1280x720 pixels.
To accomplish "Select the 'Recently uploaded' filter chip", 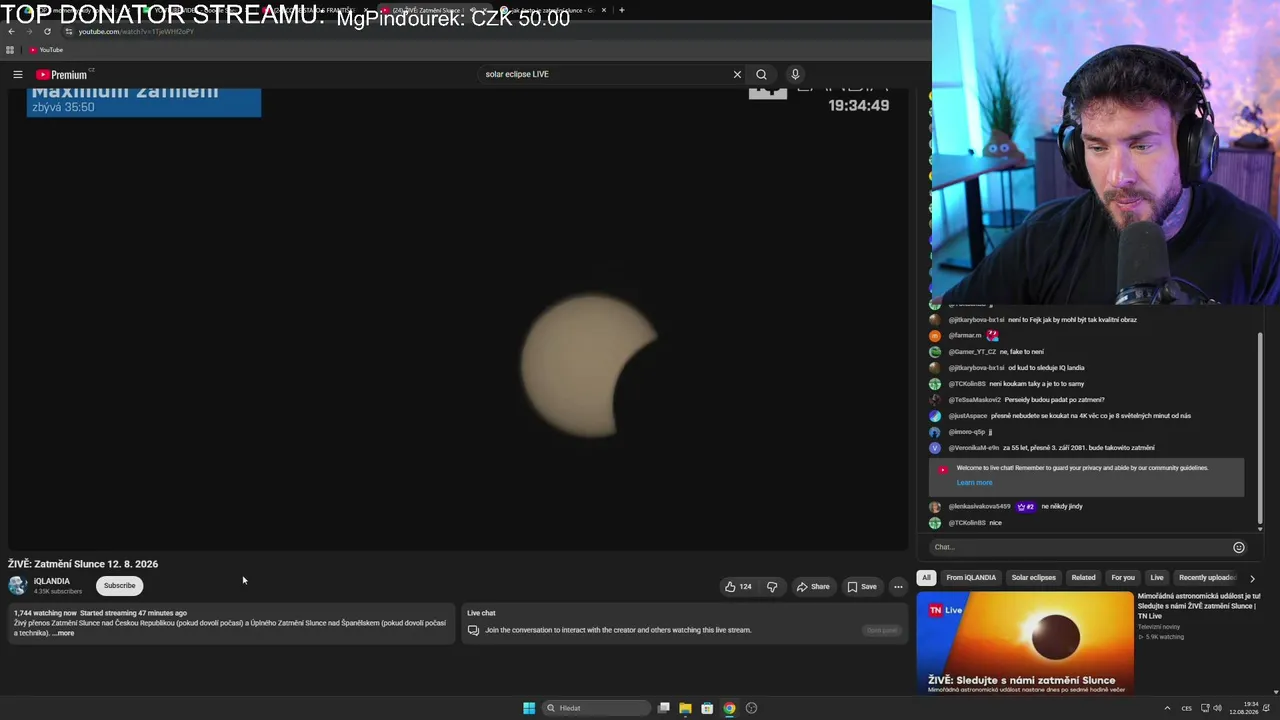I will pos(1207,577).
